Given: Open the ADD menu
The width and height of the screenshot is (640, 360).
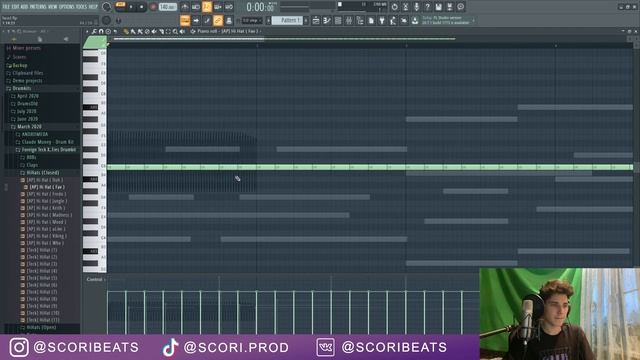Looking at the screenshot, I should pos(24,7).
